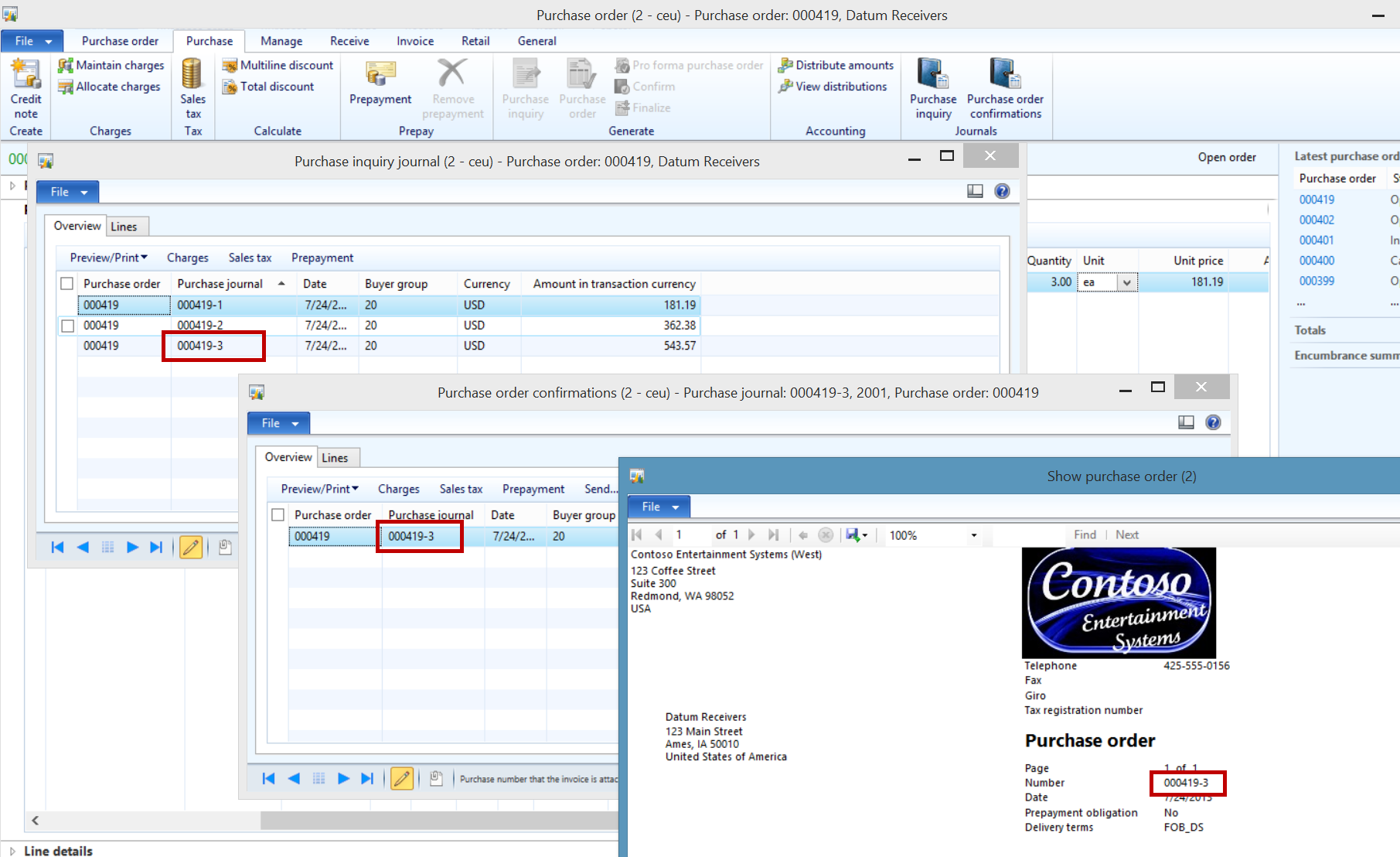This screenshot has width=1400, height=857.
Task: Open the Invoice ribbon tab
Action: (x=414, y=41)
